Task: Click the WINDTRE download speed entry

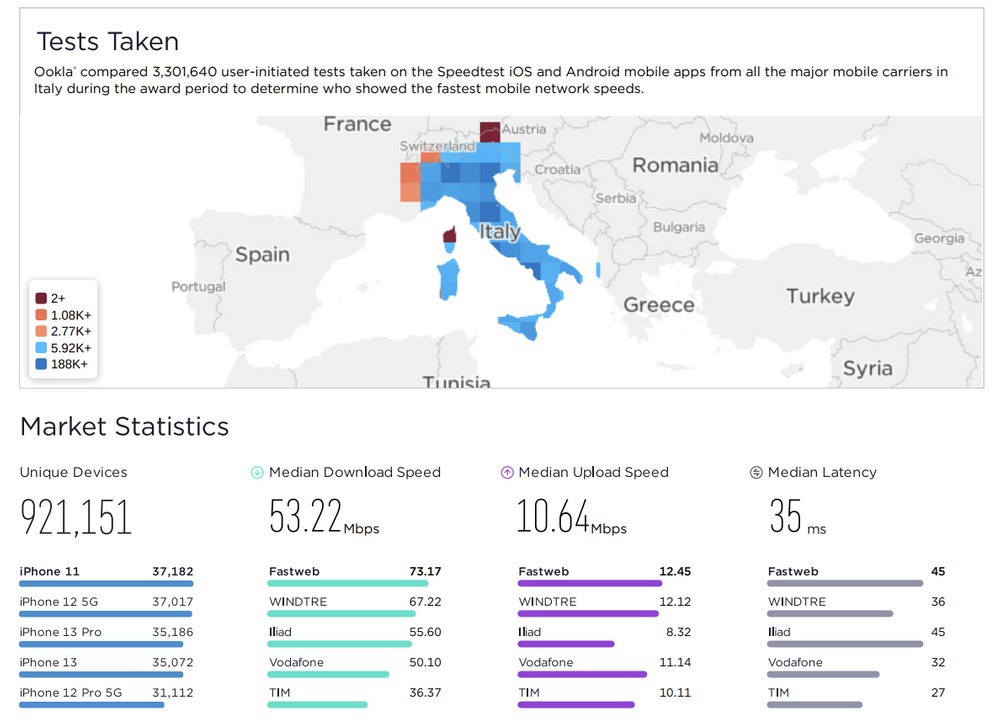Action: [355, 602]
